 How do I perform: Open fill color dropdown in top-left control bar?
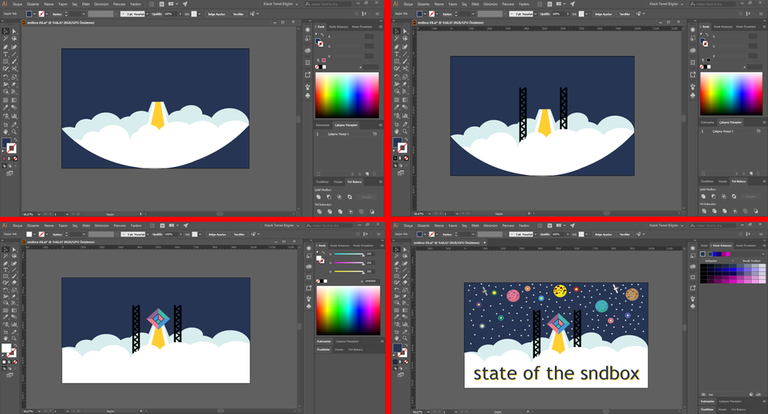click(34, 14)
